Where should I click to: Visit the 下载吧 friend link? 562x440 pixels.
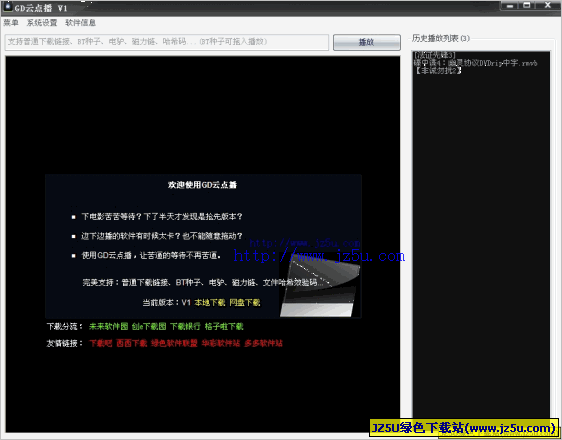(x=100, y=343)
